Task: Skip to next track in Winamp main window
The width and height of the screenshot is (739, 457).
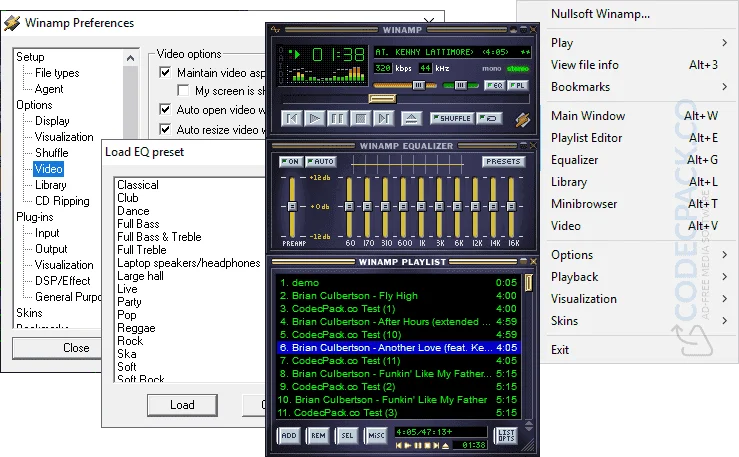Action: coord(383,118)
